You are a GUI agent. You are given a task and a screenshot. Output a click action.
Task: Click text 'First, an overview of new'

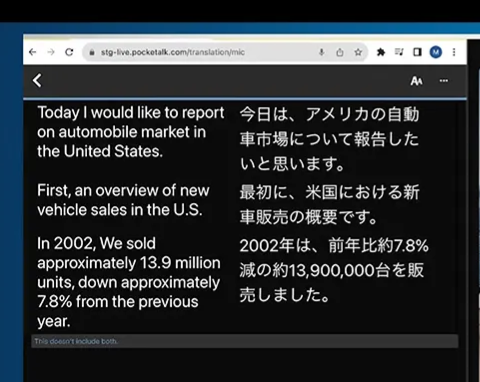123,190
